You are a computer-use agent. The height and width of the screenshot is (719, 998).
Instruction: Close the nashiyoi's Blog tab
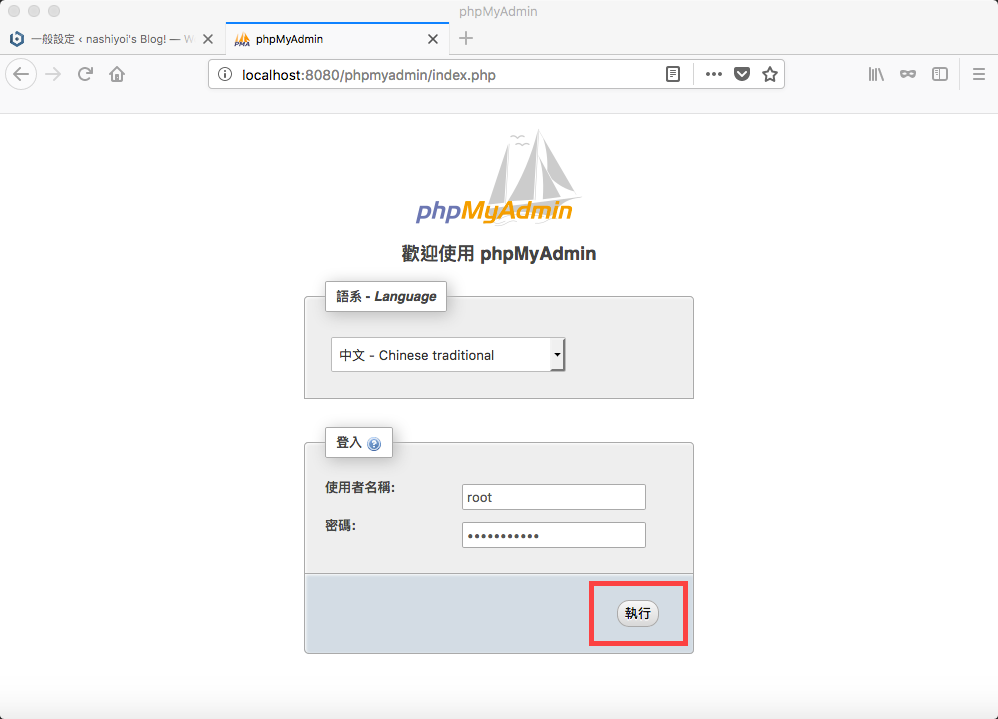(x=207, y=39)
